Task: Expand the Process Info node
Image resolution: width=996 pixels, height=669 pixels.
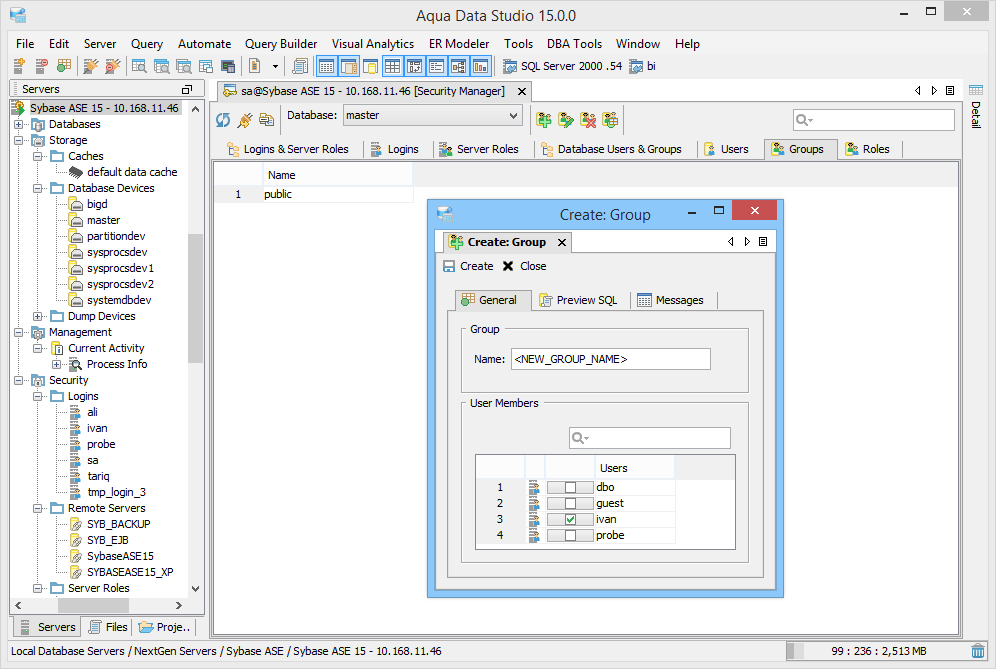Action: (x=57, y=364)
